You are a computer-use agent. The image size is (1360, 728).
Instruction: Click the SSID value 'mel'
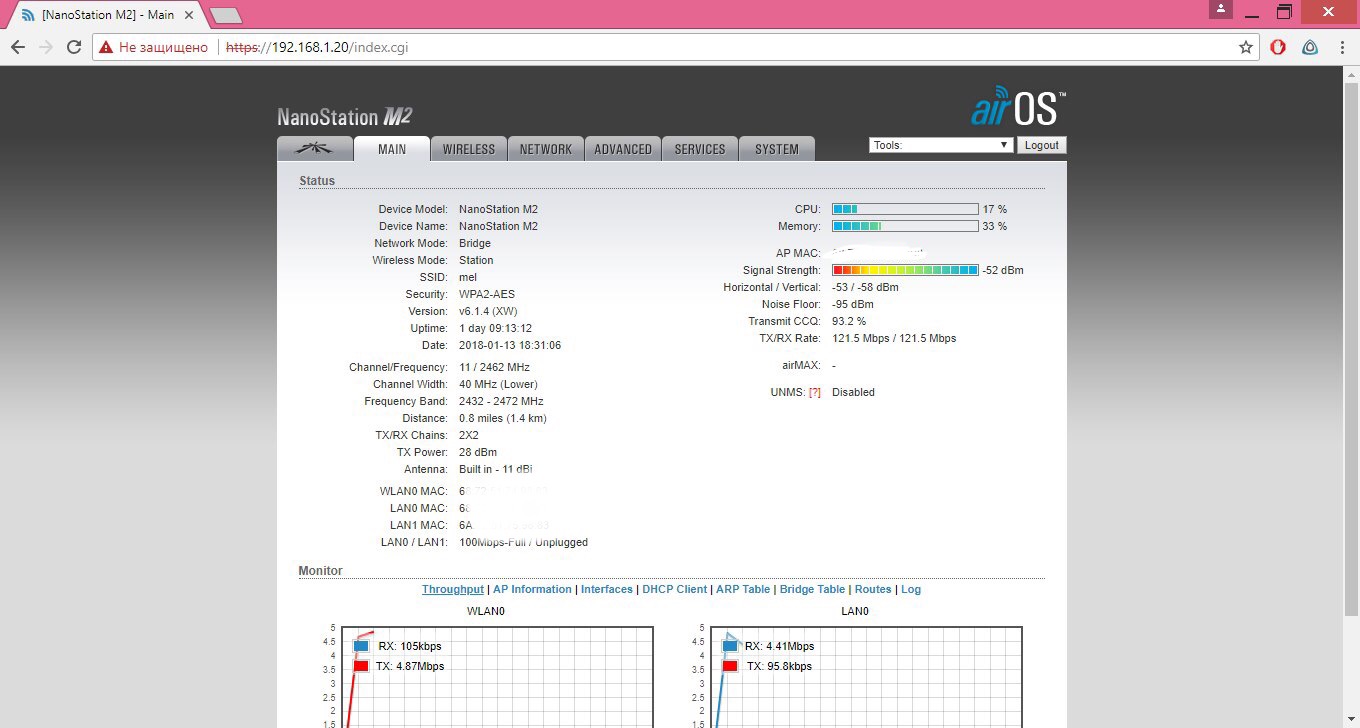click(x=468, y=277)
